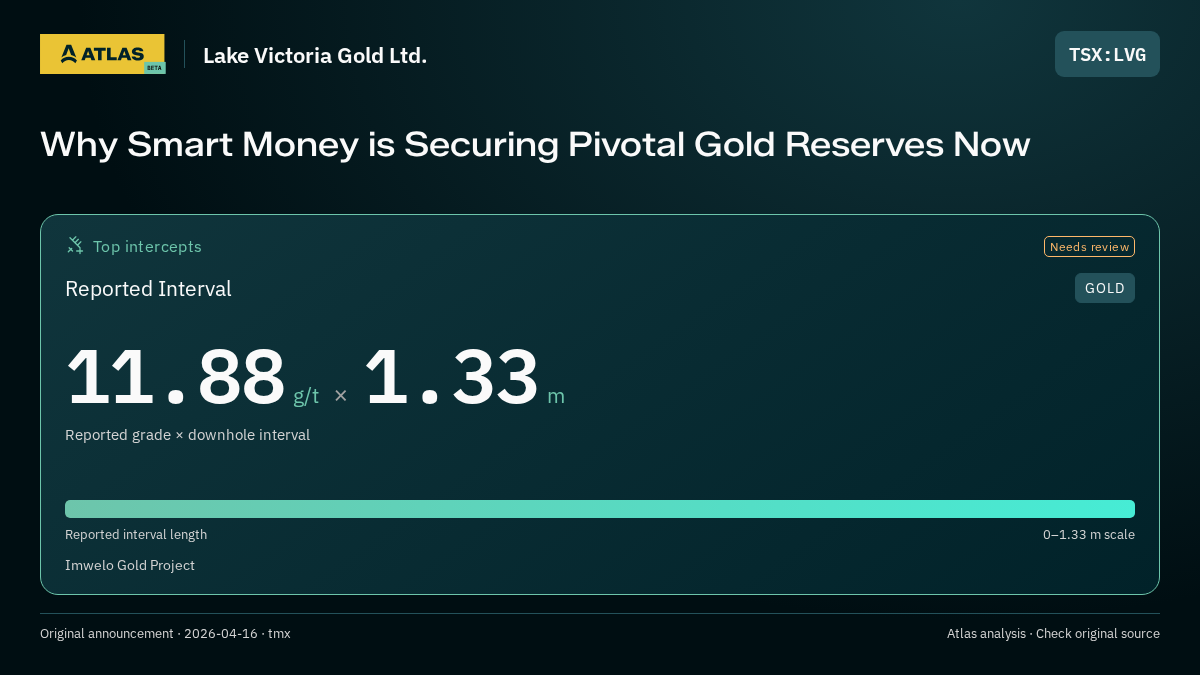
Task: Click the Needs review badge
Action: [x=1089, y=247]
